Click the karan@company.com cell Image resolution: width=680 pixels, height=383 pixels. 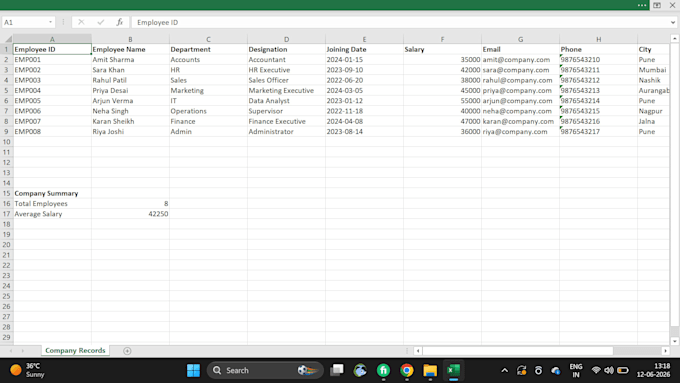pyautogui.click(x=520, y=121)
